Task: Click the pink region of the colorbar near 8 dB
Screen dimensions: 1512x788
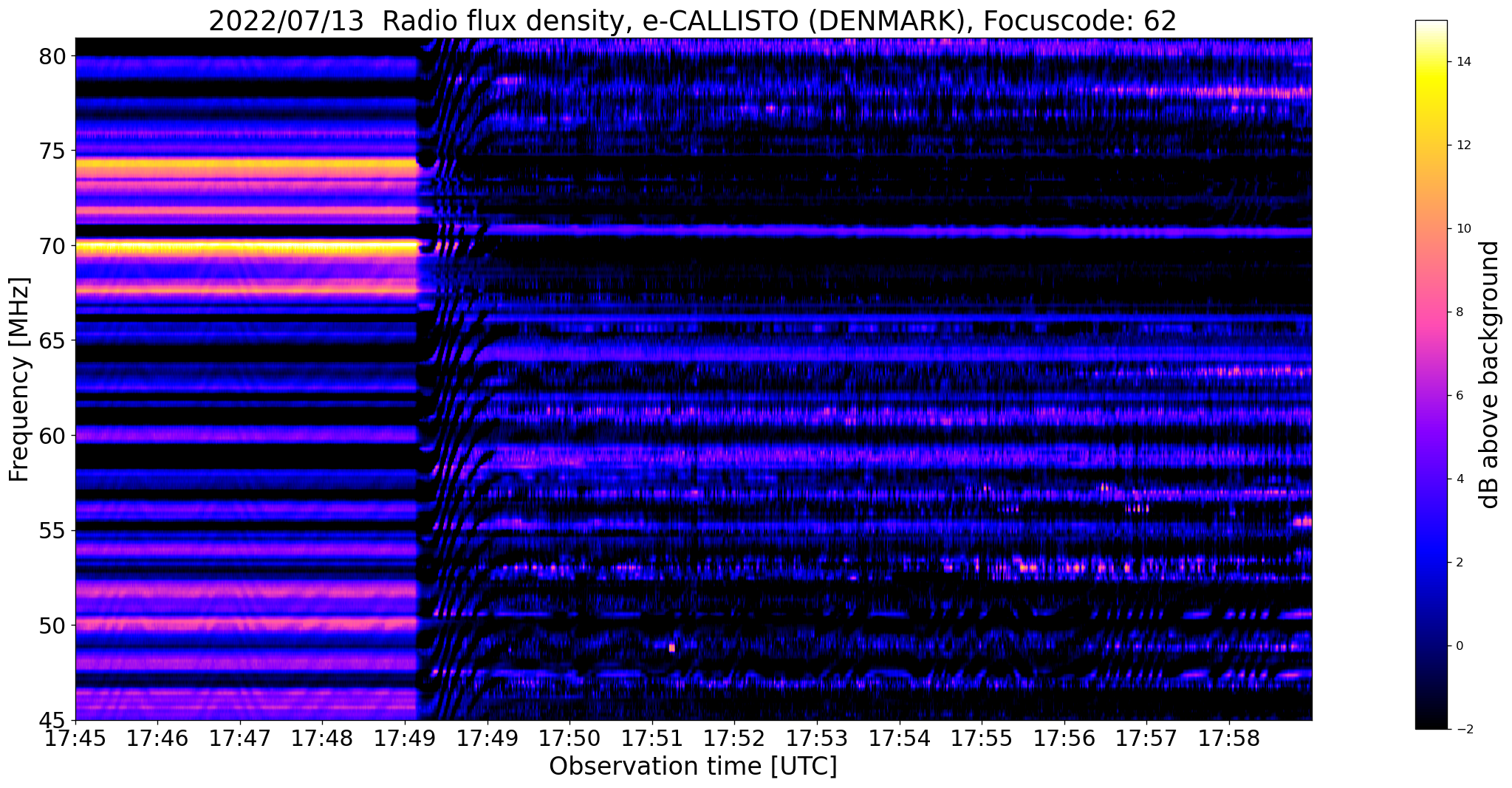Action: coord(1431,312)
